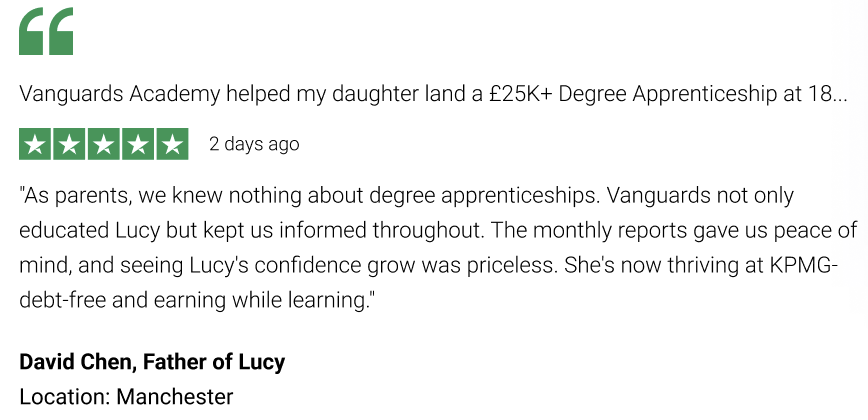Click the green quotation mark icon
This screenshot has height=420, width=868.
point(46,31)
